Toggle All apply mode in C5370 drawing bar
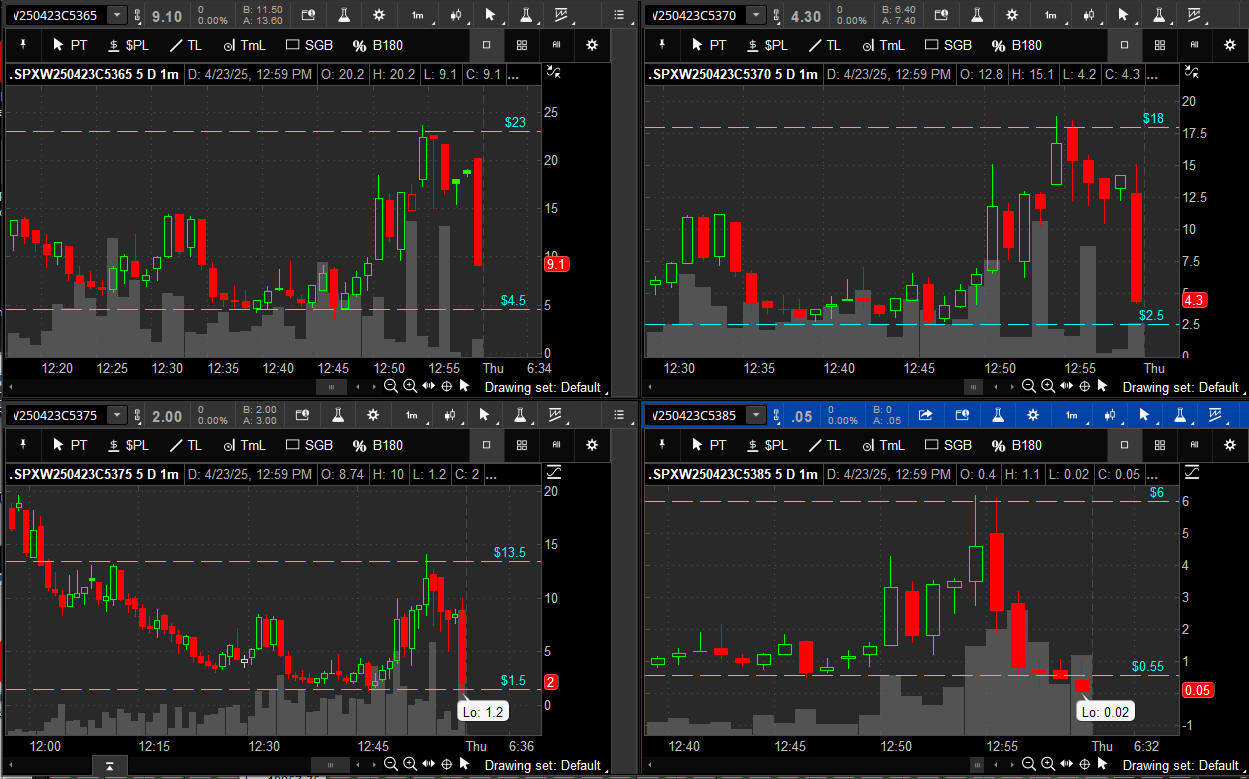The height and width of the screenshot is (779, 1249). pyautogui.click(x=1195, y=45)
